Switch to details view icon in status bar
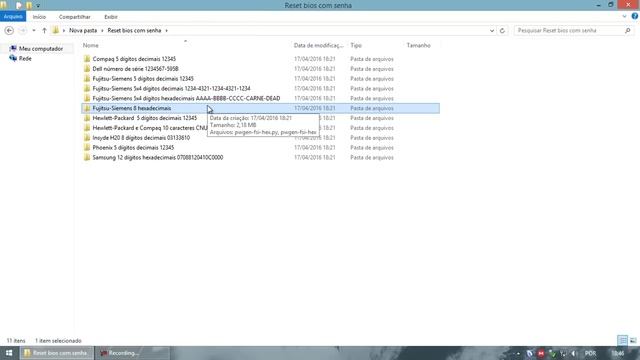Screen dimensions: 640x360 (x=622, y=340)
